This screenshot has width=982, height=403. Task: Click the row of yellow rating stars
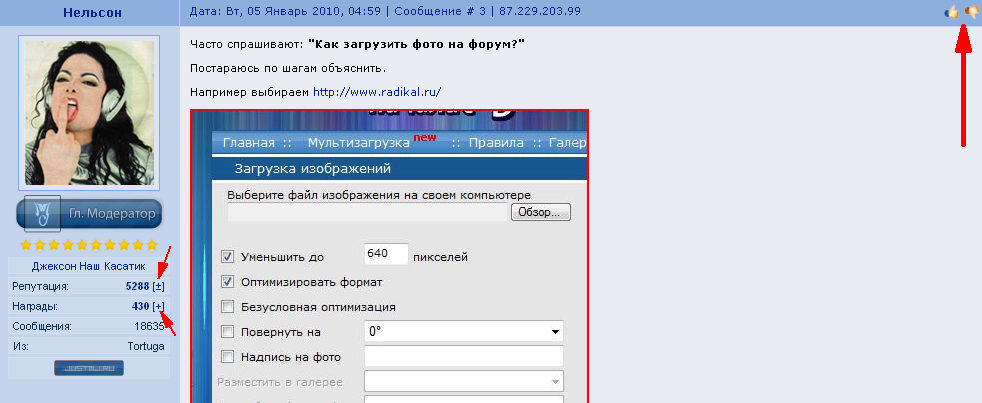[x=89, y=245]
